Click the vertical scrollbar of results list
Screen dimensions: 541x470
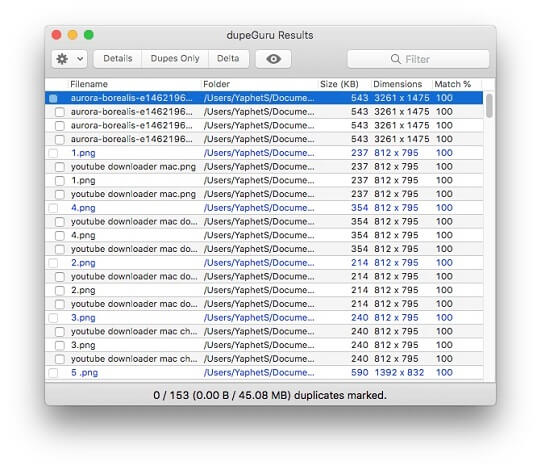[489, 106]
